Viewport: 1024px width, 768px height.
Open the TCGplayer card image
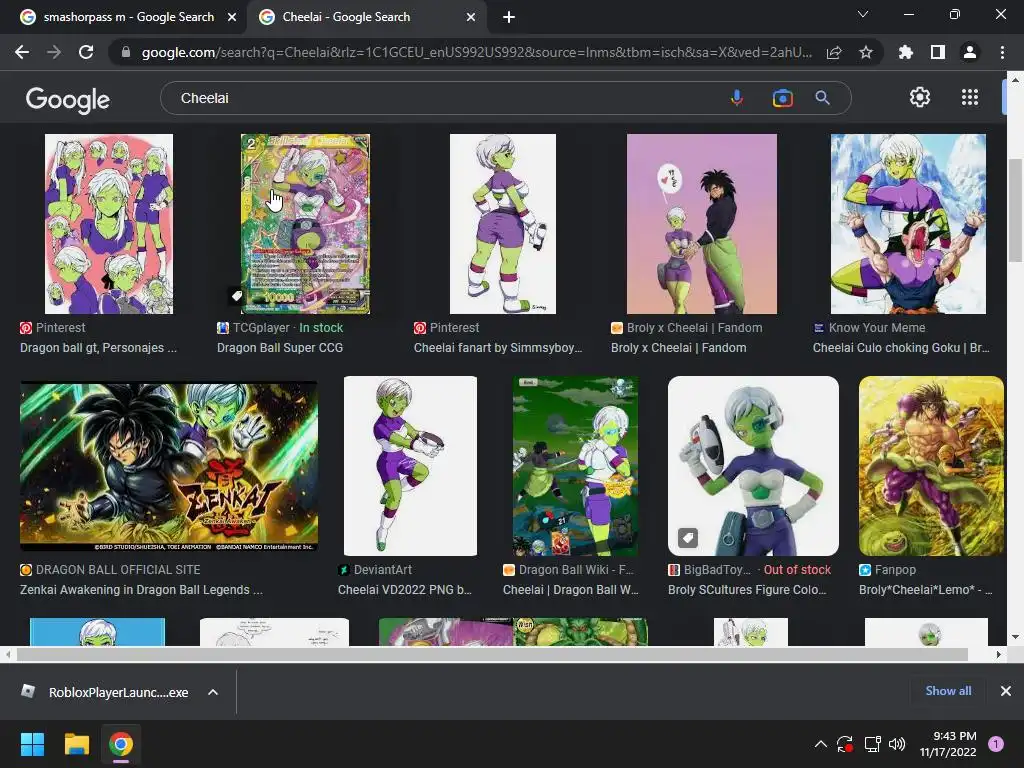point(305,224)
